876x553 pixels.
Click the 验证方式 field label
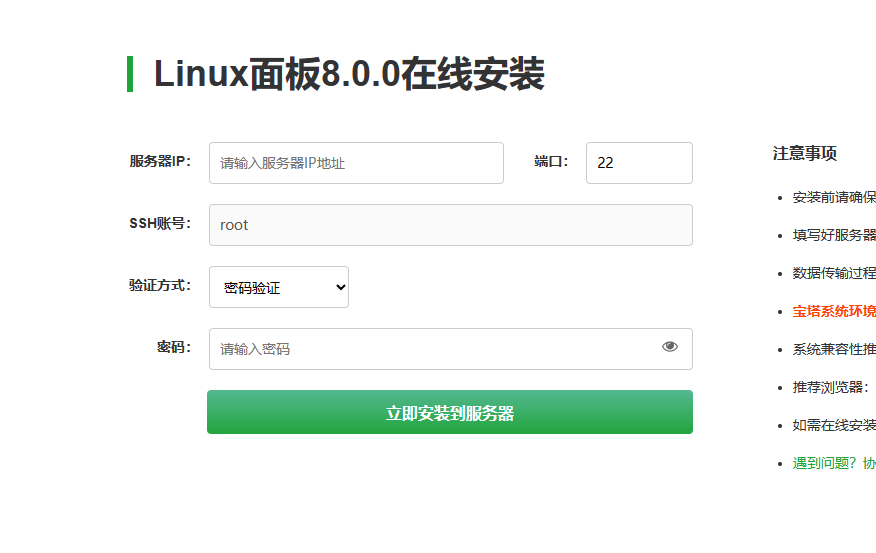pos(160,285)
